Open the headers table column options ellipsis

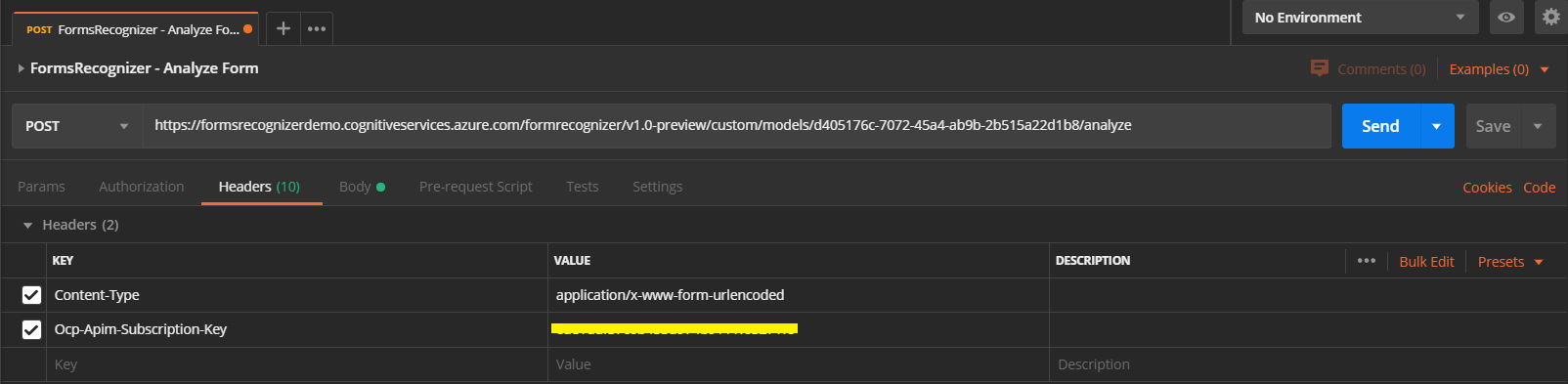point(1367,261)
